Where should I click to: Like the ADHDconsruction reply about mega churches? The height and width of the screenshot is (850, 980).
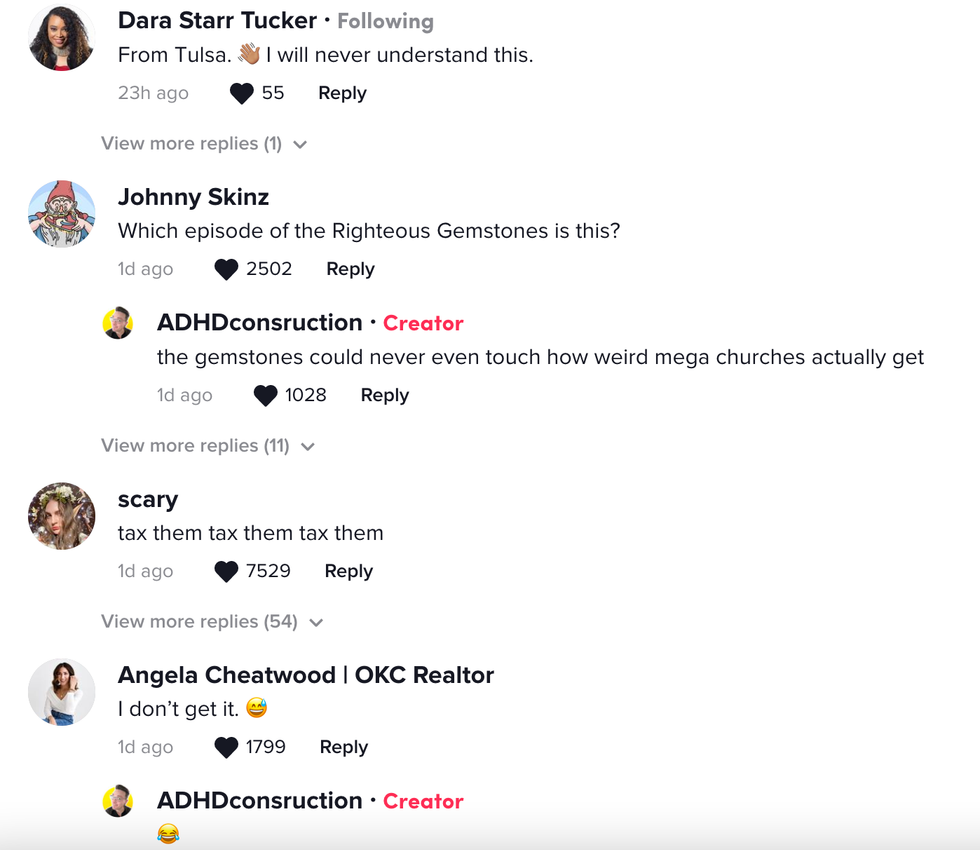coord(266,395)
